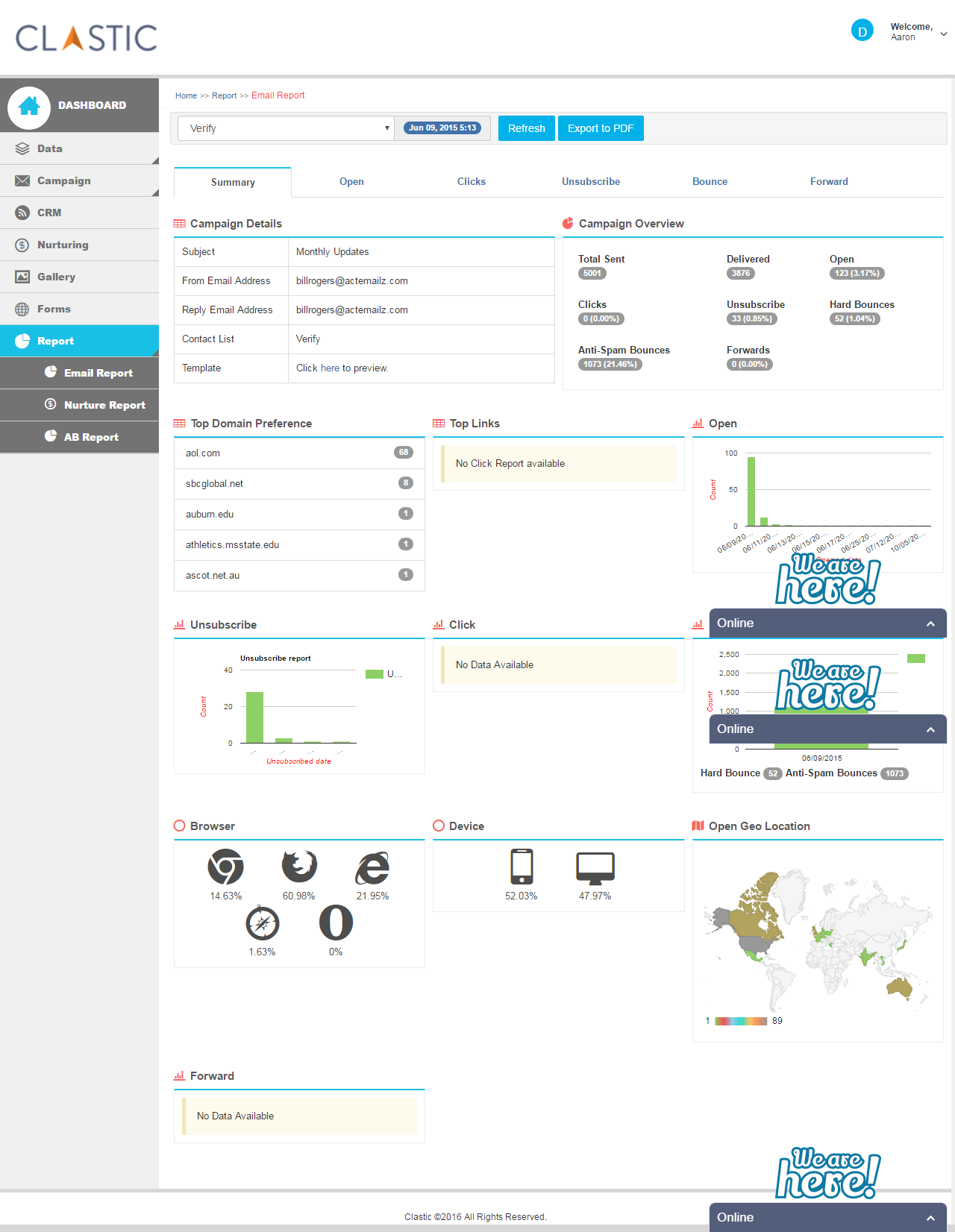Image resolution: width=955 pixels, height=1232 pixels.
Task: Open Gallery via its picture icon
Action: [22, 277]
